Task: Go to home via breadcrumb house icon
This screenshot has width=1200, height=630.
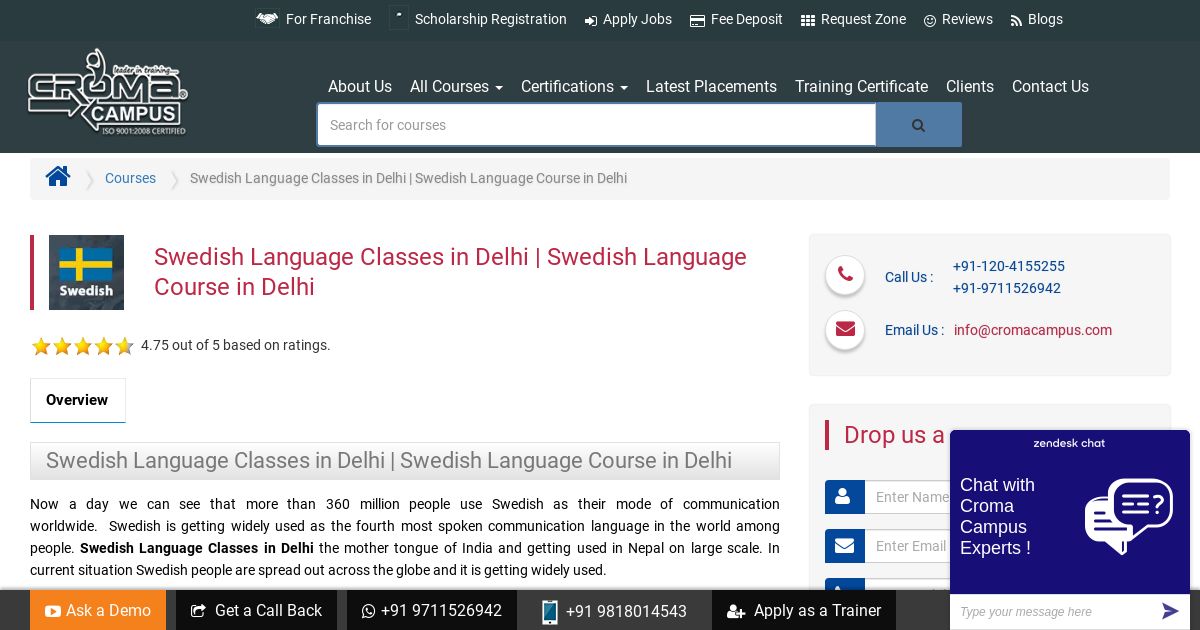Action: click(58, 177)
